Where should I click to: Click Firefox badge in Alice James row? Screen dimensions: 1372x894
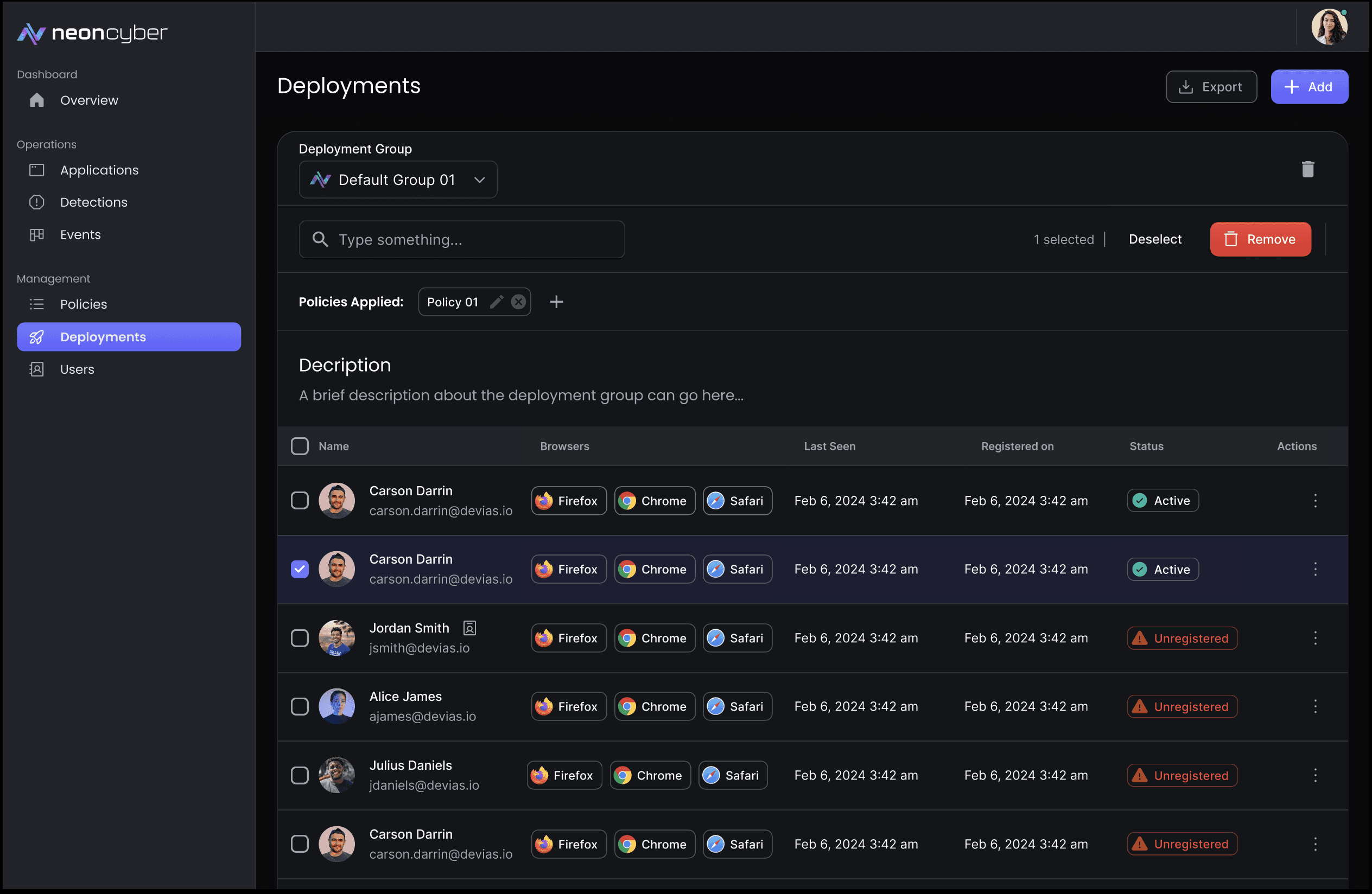click(568, 707)
